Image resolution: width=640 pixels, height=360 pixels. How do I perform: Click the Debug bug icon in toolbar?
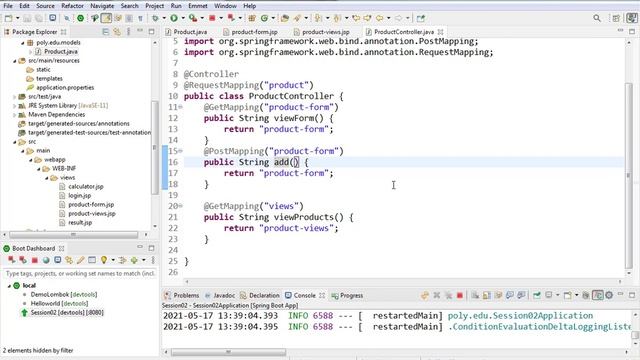(155, 18)
